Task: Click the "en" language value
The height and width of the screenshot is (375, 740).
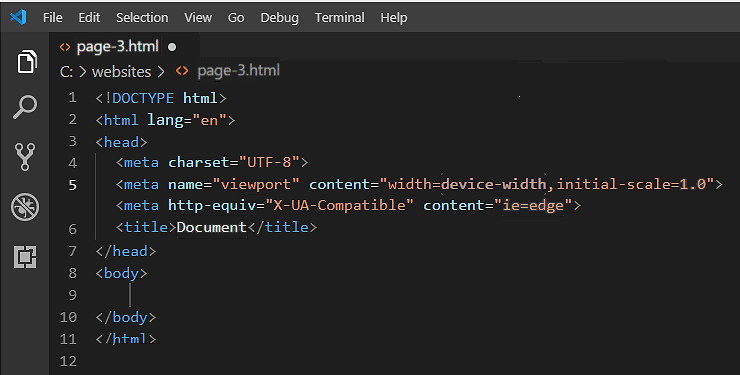Action: point(210,120)
